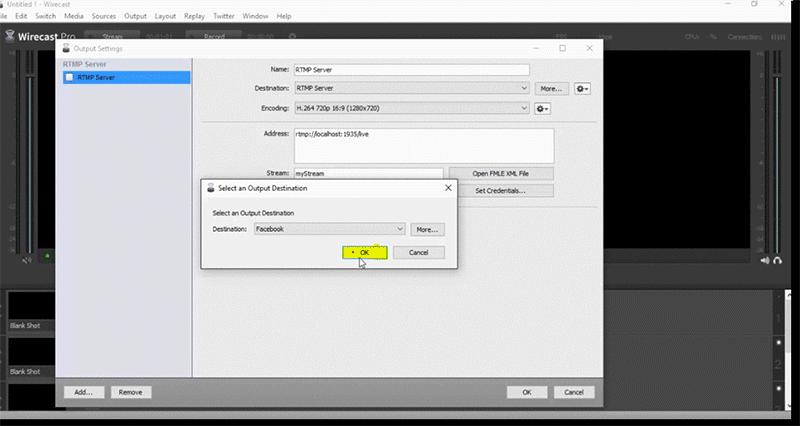The image size is (800, 426).
Task: Click More next to Facebook destination
Action: [427, 230]
